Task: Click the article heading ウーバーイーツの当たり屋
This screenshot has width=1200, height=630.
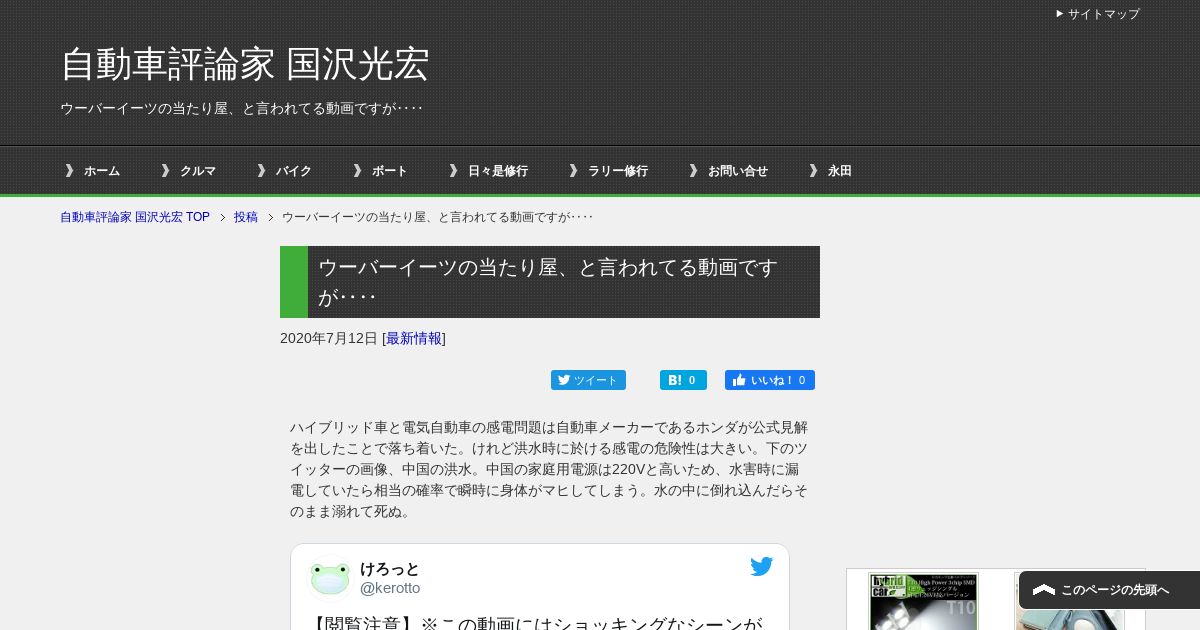Action: pos(550,282)
